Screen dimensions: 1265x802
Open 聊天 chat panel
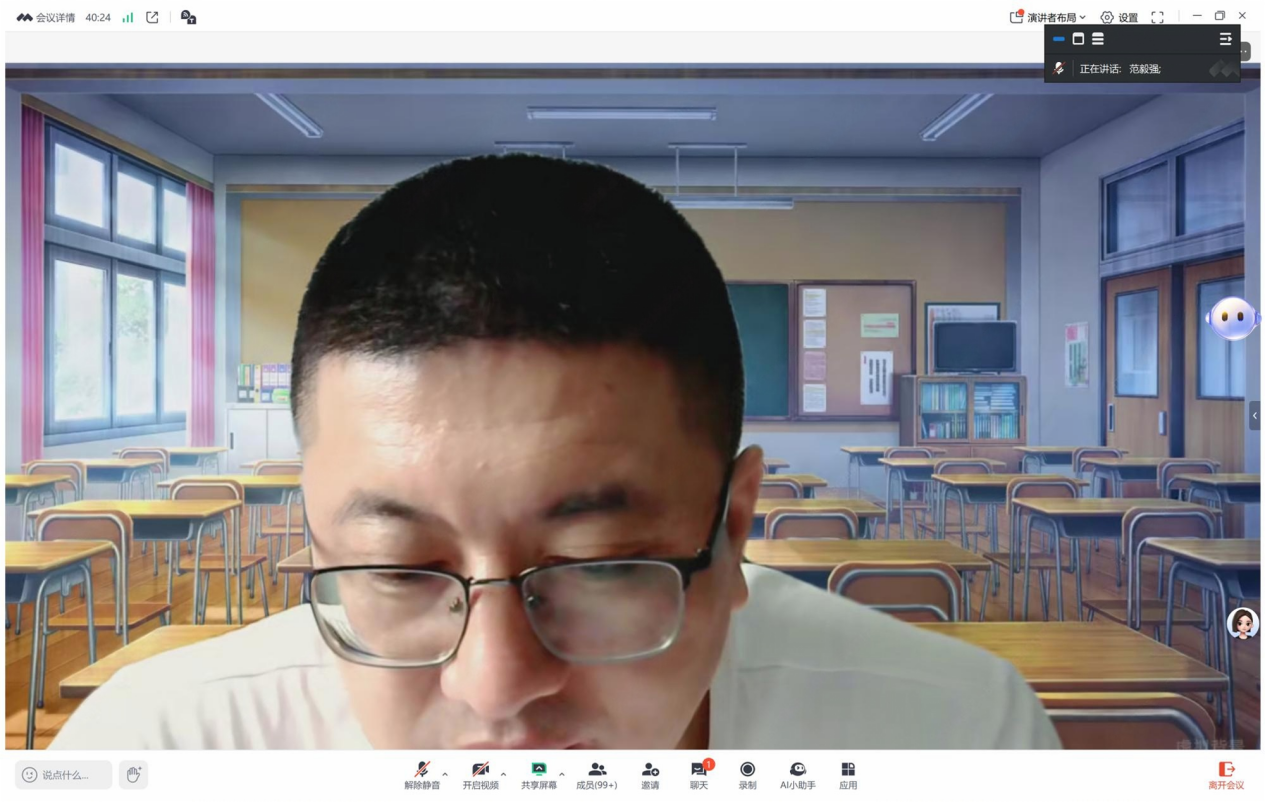coord(699,775)
